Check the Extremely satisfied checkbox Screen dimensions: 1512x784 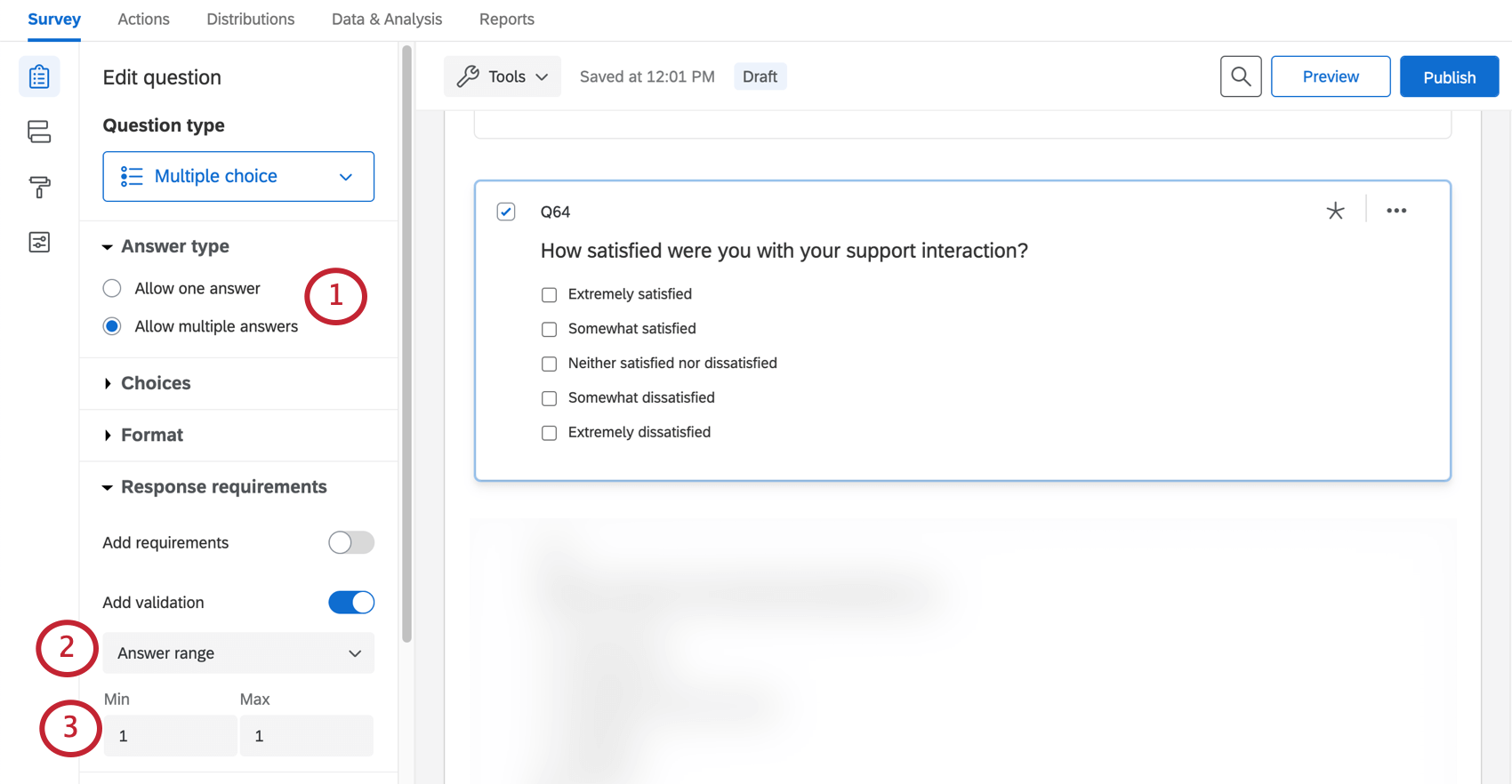pos(550,294)
